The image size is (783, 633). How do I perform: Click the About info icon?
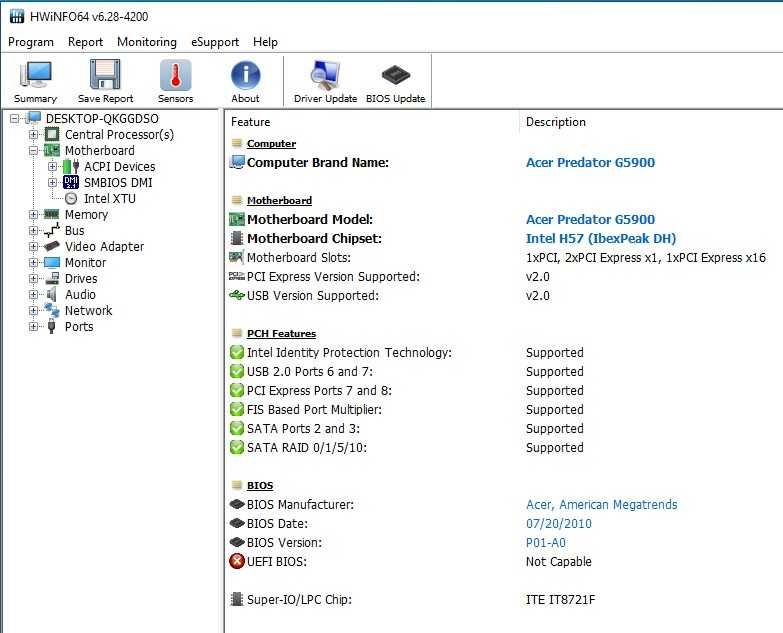coord(245,80)
